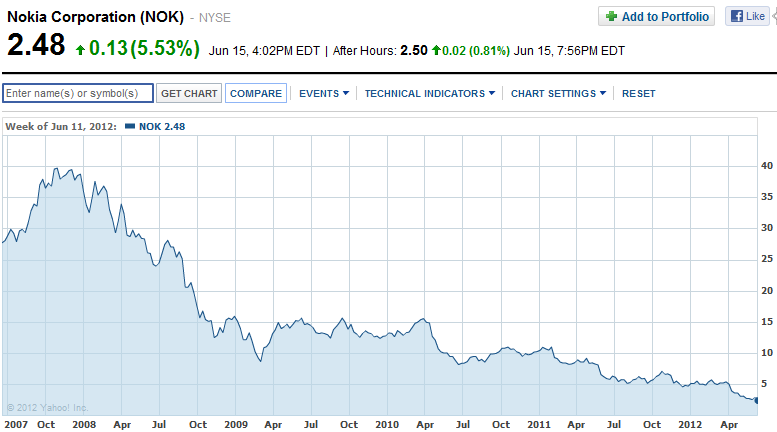
Task: Click the Add to Portfolio button label
Action: pyautogui.click(x=666, y=17)
